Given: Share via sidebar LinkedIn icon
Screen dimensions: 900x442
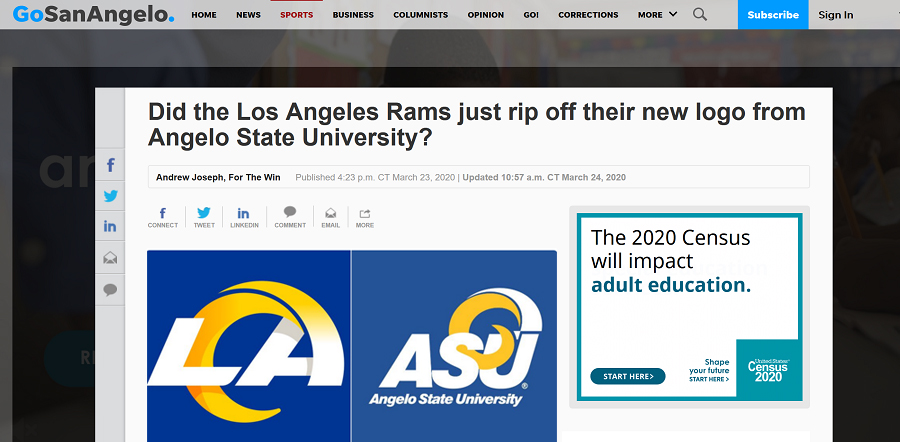Looking at the screenshot, I should [x=110, y=226].
